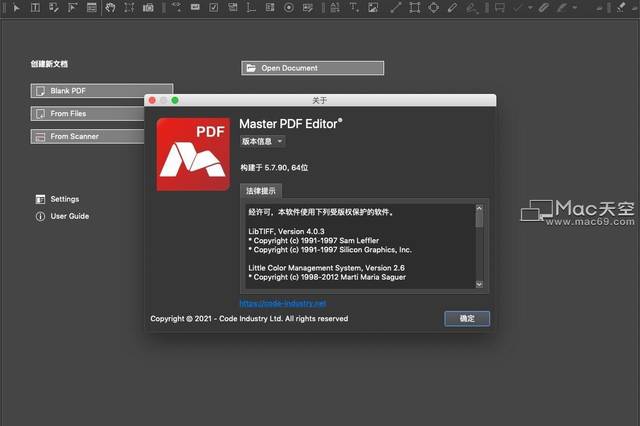The image size is (640, 426).
Task: Click the Master PDF Editor logo image
Action: click(193, 154)
